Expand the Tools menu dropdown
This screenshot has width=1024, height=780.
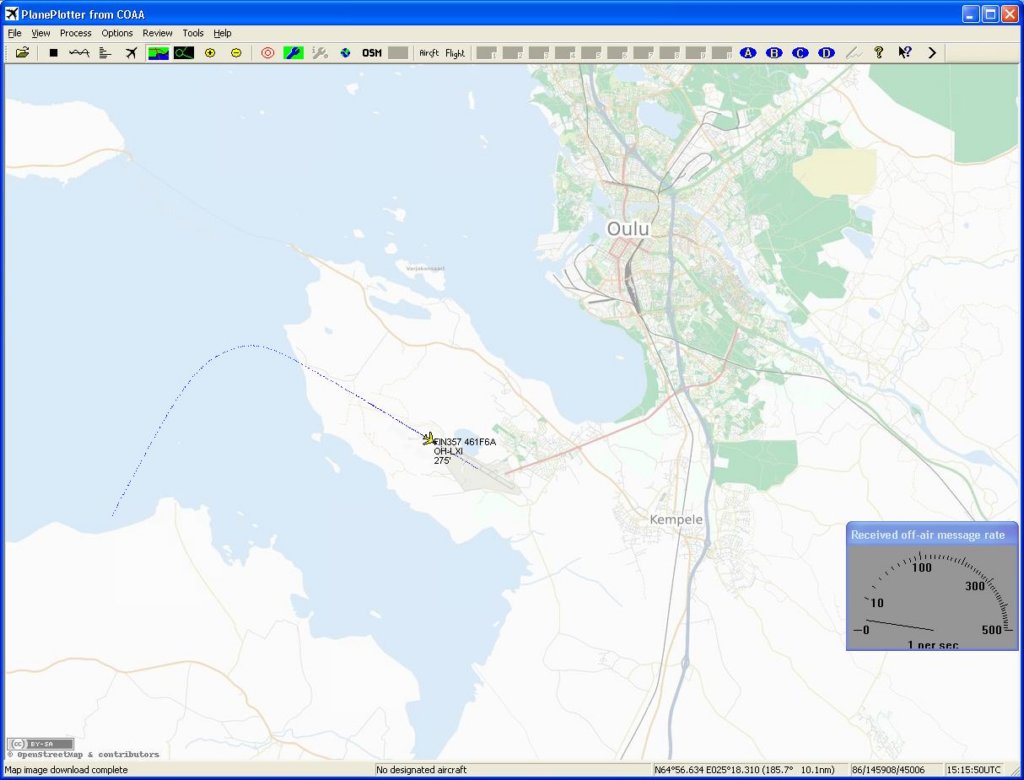192,33
